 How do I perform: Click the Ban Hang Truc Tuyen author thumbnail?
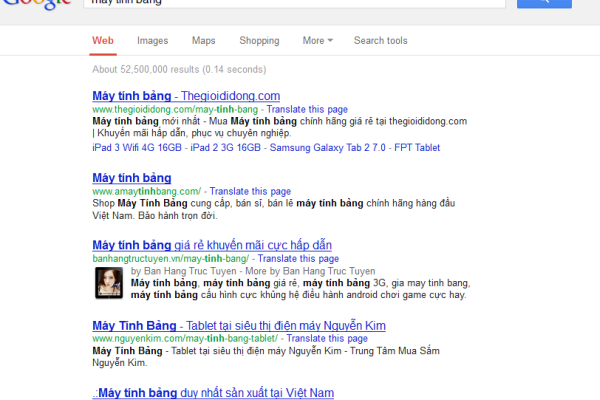109,283
